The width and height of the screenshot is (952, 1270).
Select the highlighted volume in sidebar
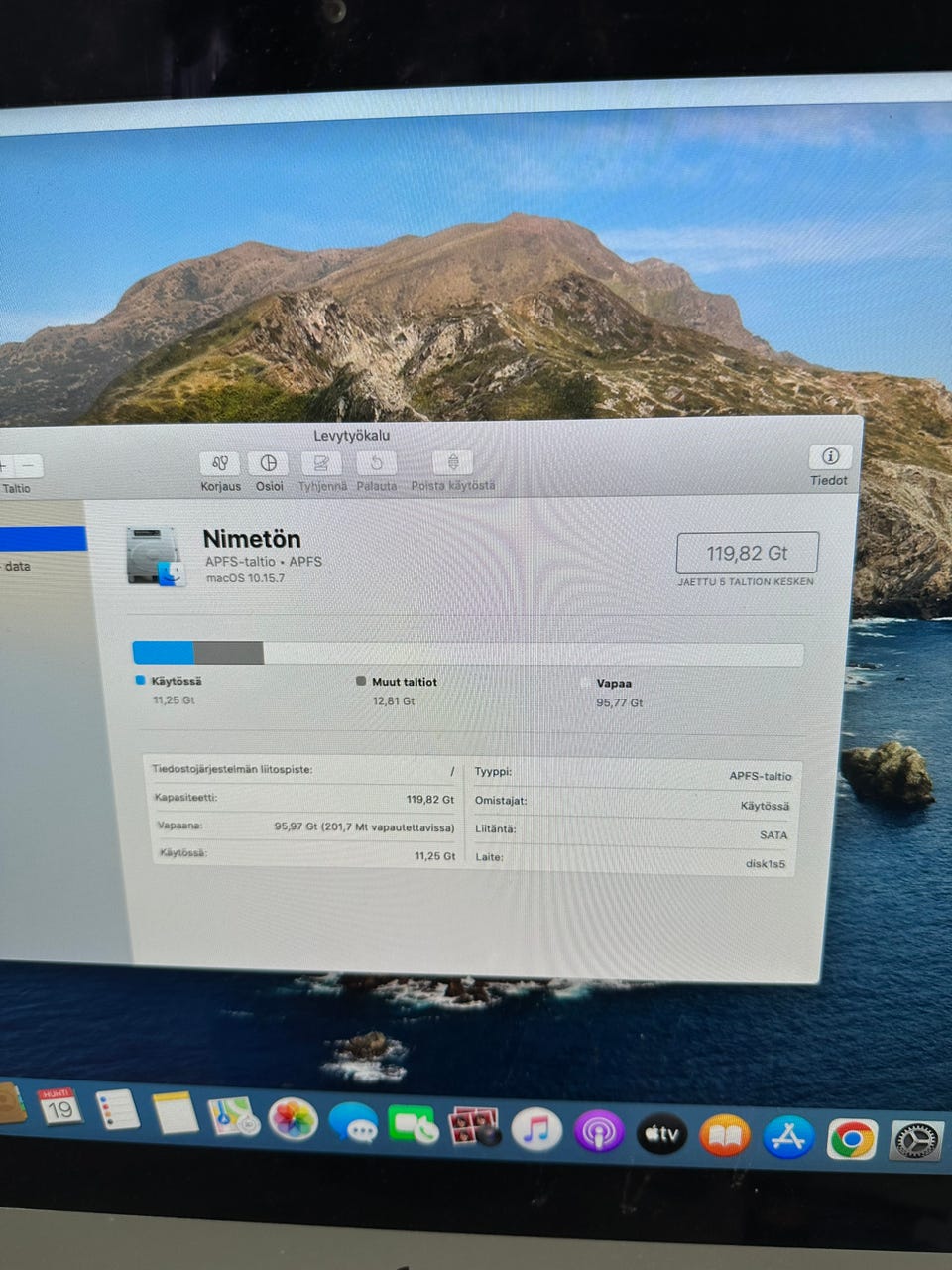[x=43, y=539]
